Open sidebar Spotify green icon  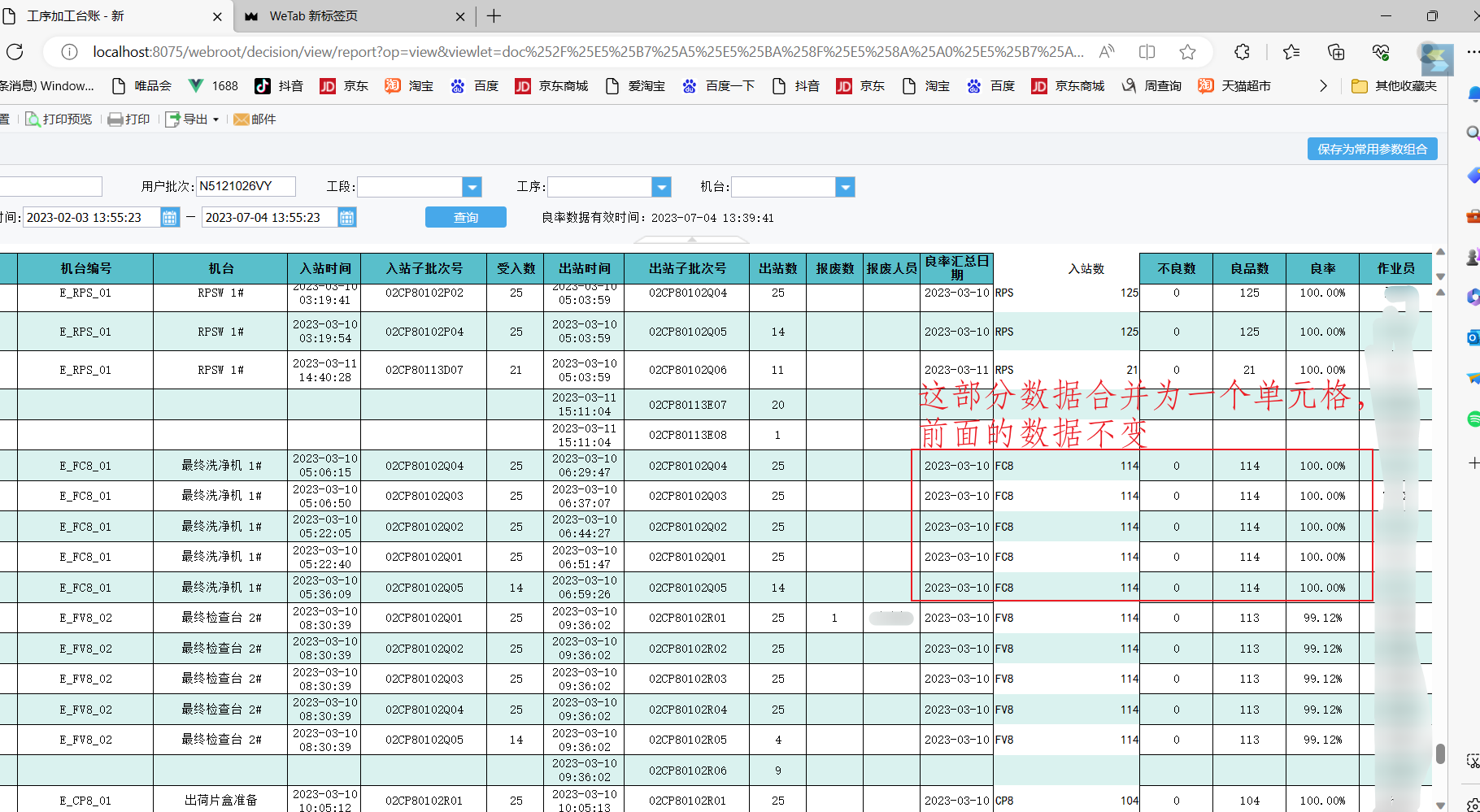pyautogui.click(x=1472, y=419)
